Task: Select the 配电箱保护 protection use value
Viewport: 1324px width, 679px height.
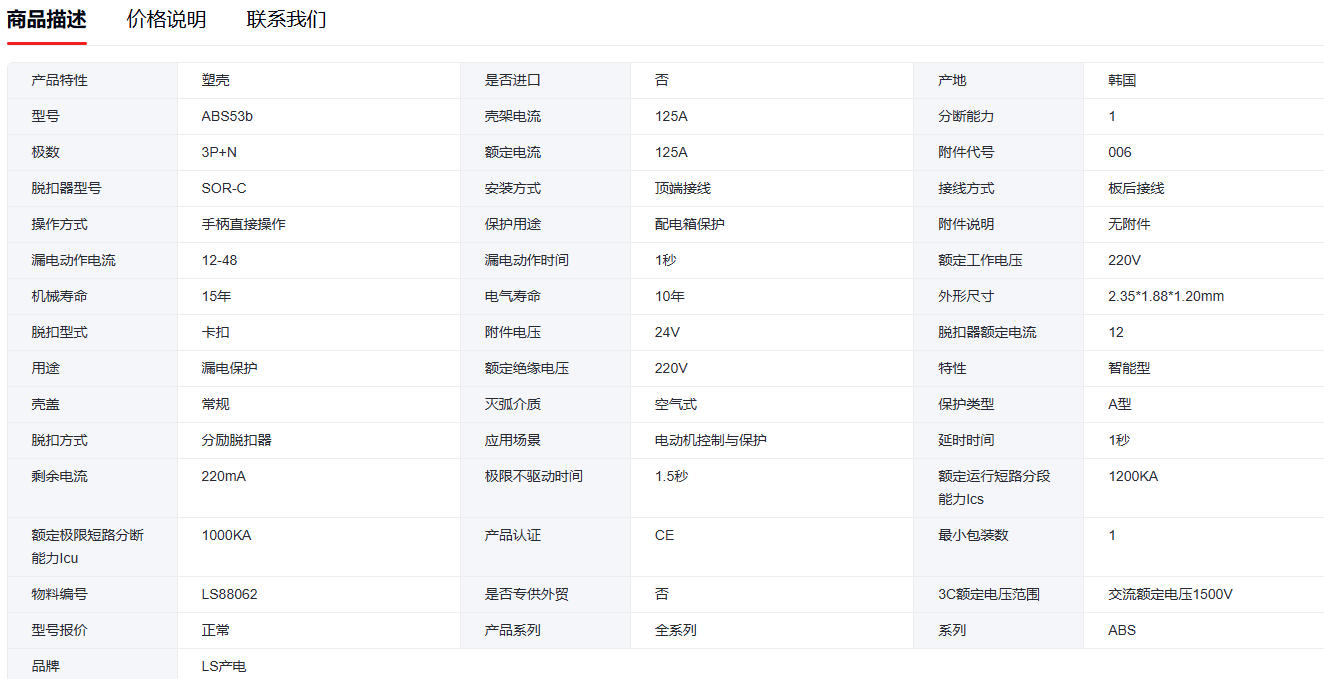Action: [x=690, y=224]
